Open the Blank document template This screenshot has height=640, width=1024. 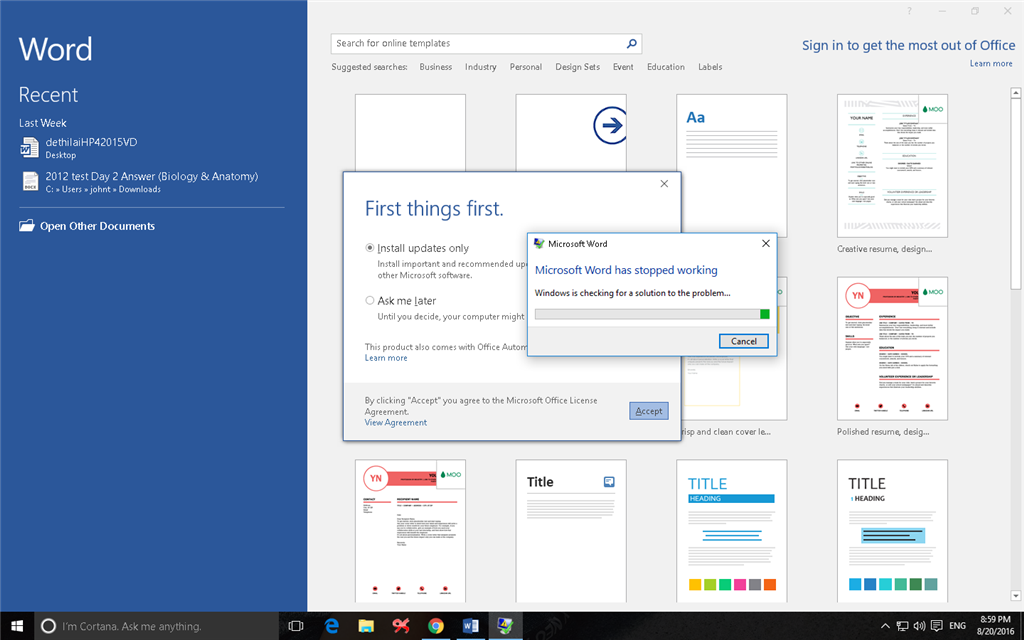click(x=410, y=133)
